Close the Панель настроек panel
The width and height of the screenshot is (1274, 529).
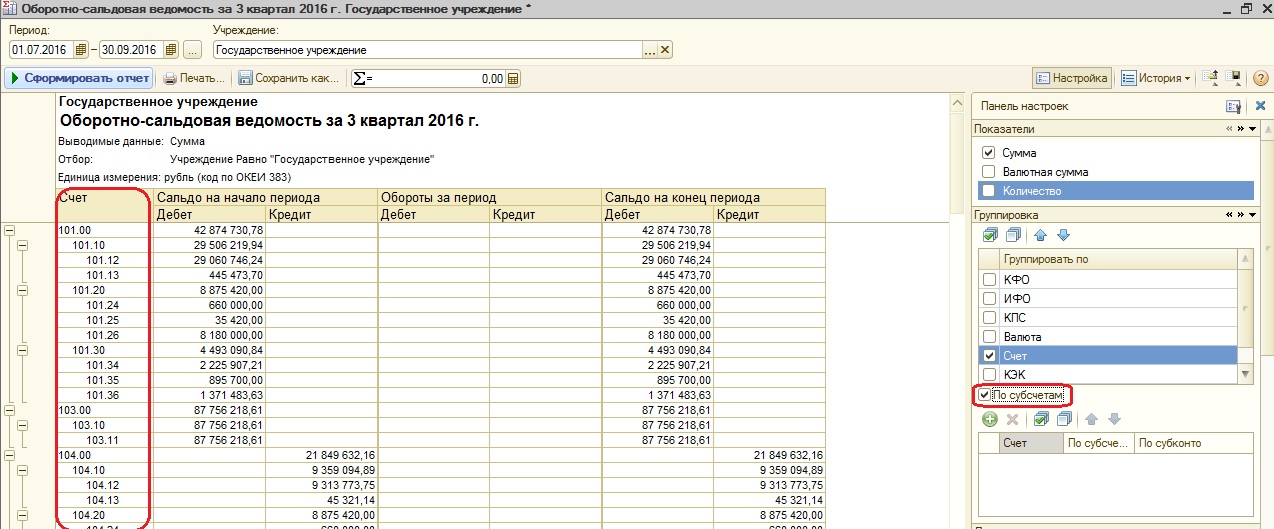click(1260, 106)
